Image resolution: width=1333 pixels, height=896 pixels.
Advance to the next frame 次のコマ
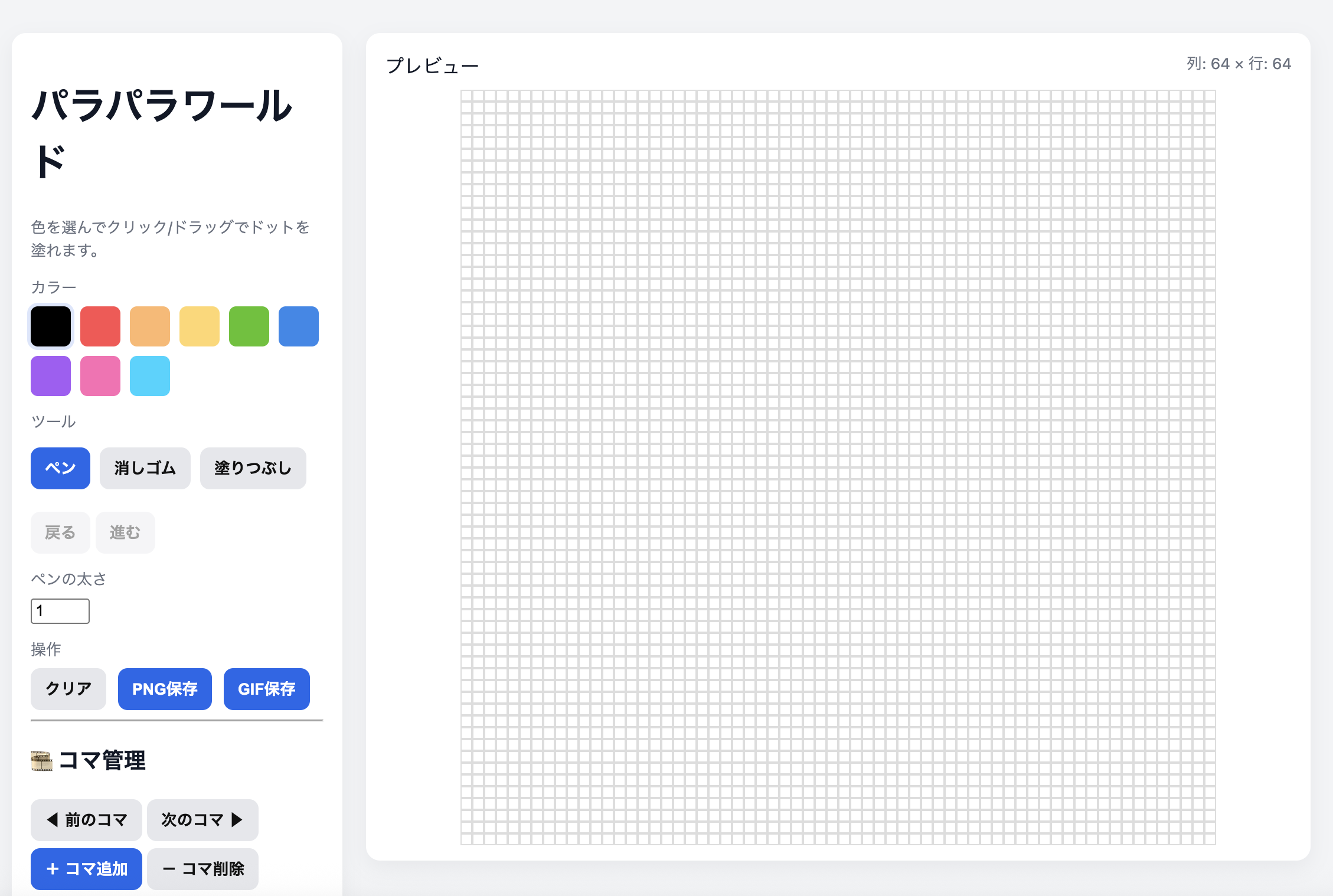click(202, 820)
